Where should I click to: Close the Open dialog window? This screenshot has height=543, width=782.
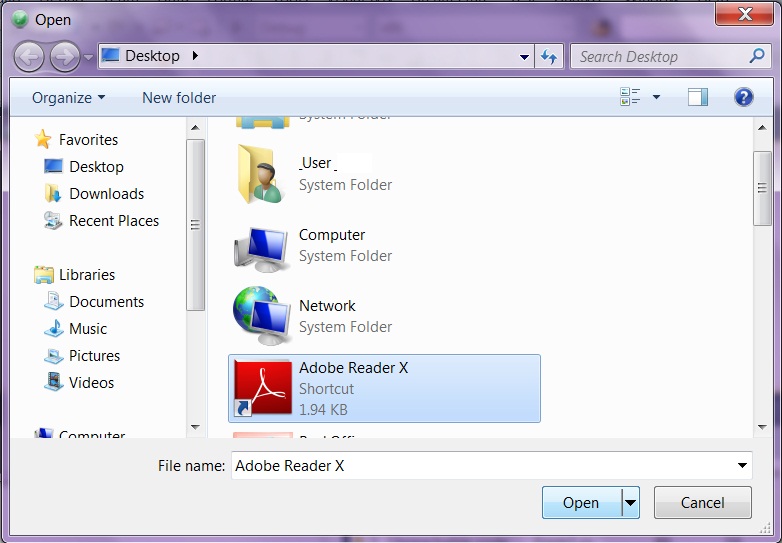pos(744,13)
